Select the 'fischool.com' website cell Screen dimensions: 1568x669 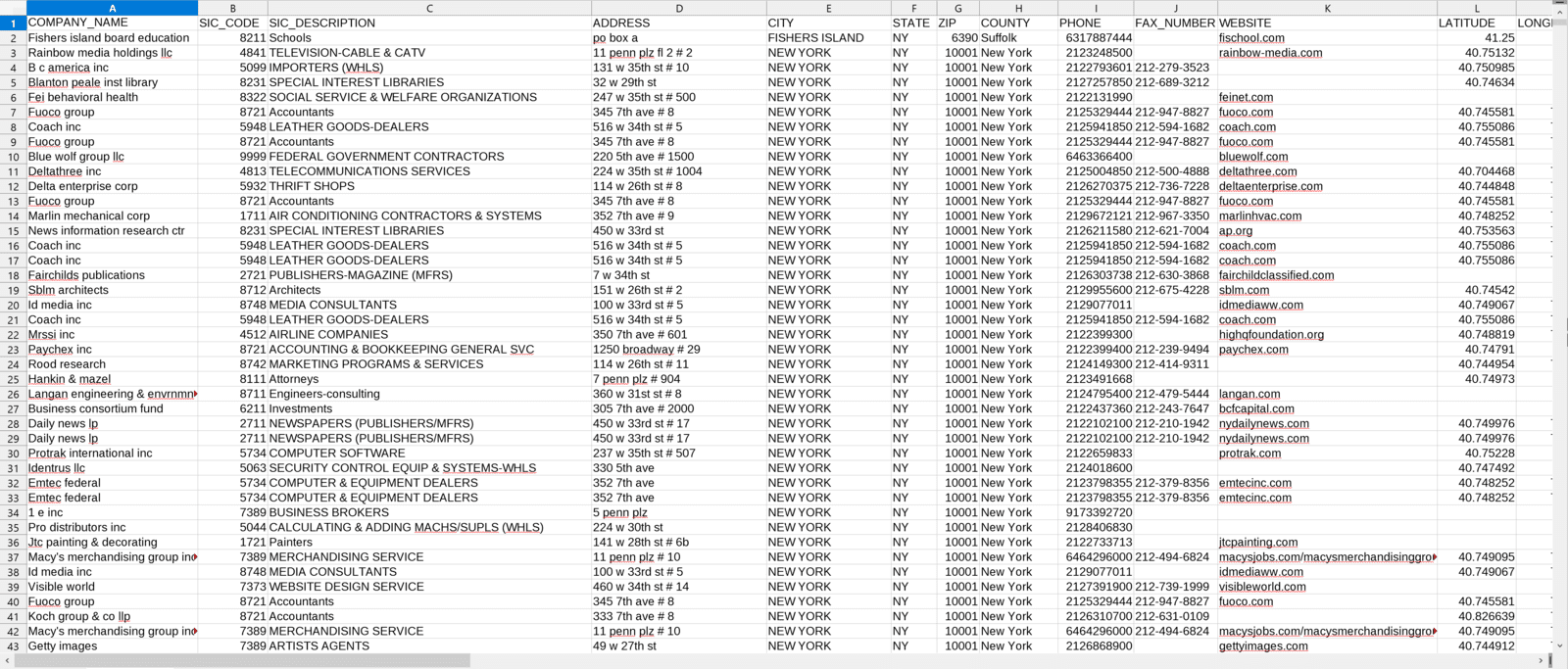click(x=1328, y=38)
